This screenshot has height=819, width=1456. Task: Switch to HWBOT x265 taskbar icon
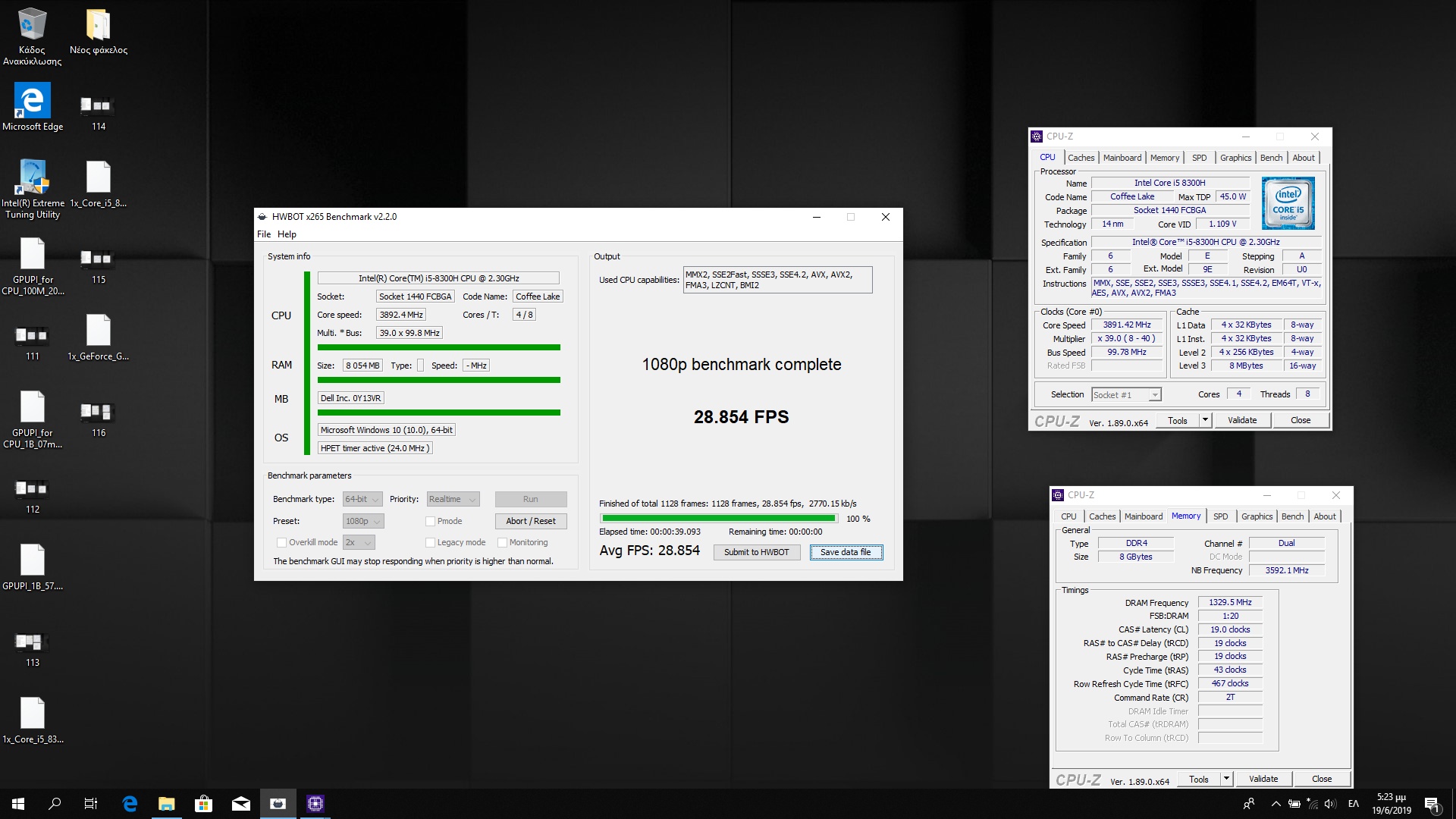point(278,804)
